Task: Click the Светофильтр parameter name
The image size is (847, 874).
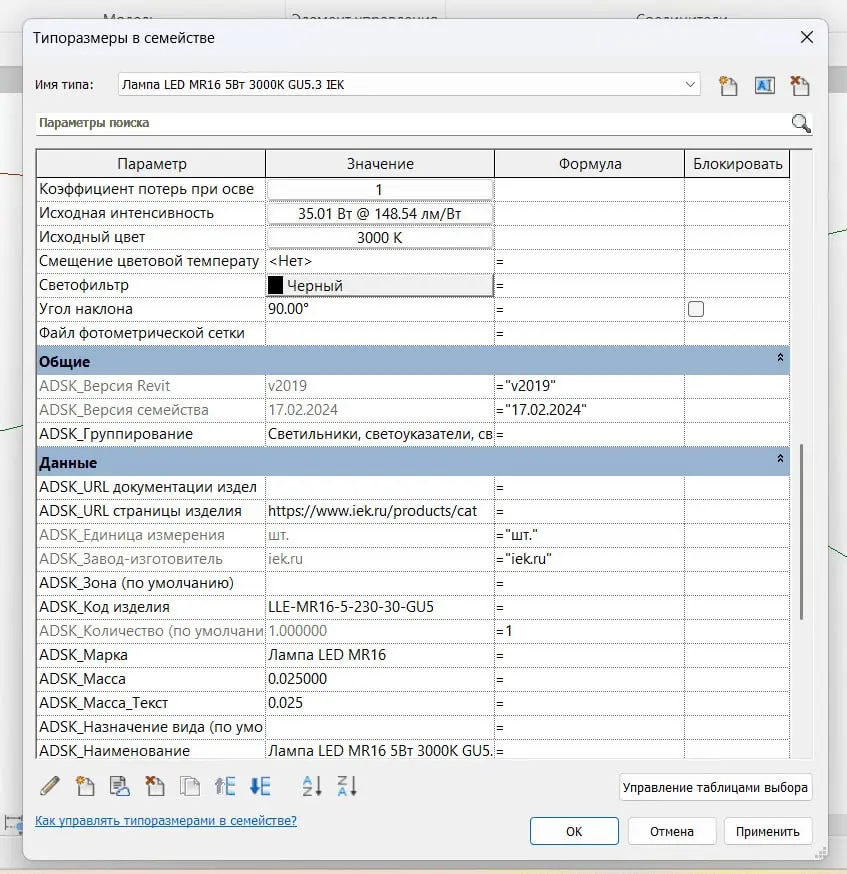Action: click(84, 285)
